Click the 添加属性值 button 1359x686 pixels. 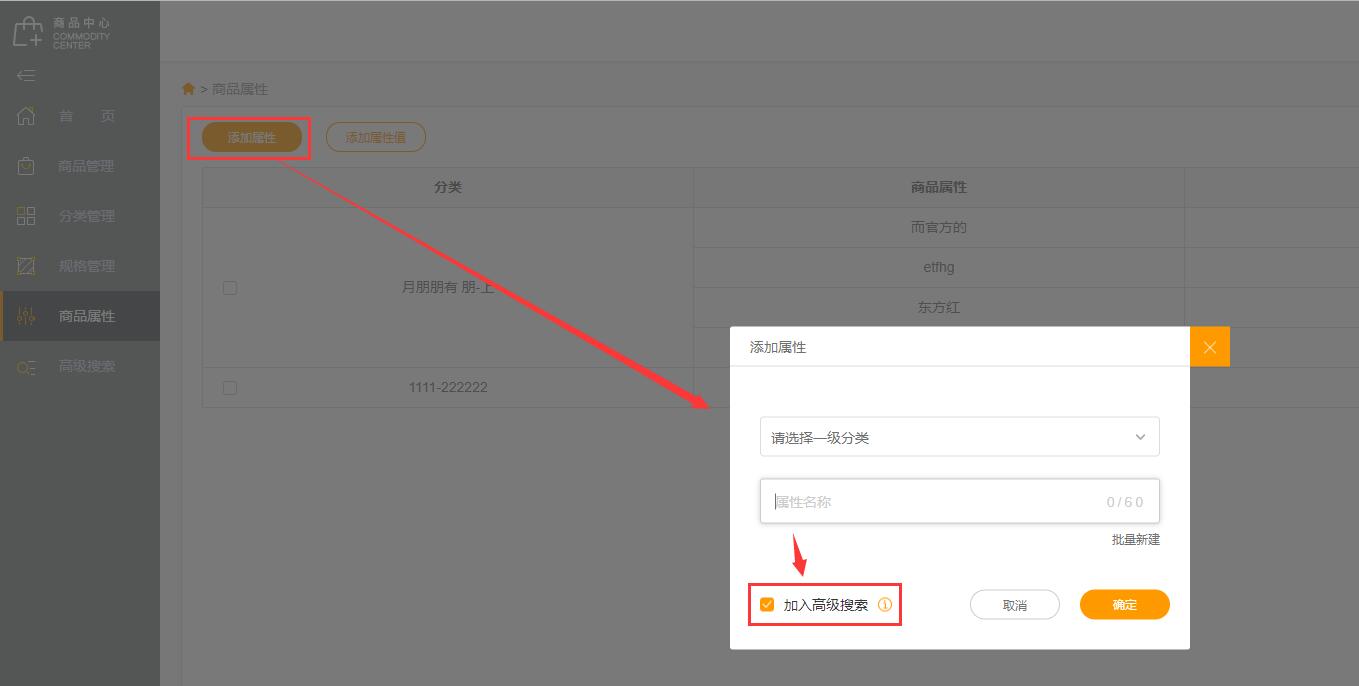[376, 138]
